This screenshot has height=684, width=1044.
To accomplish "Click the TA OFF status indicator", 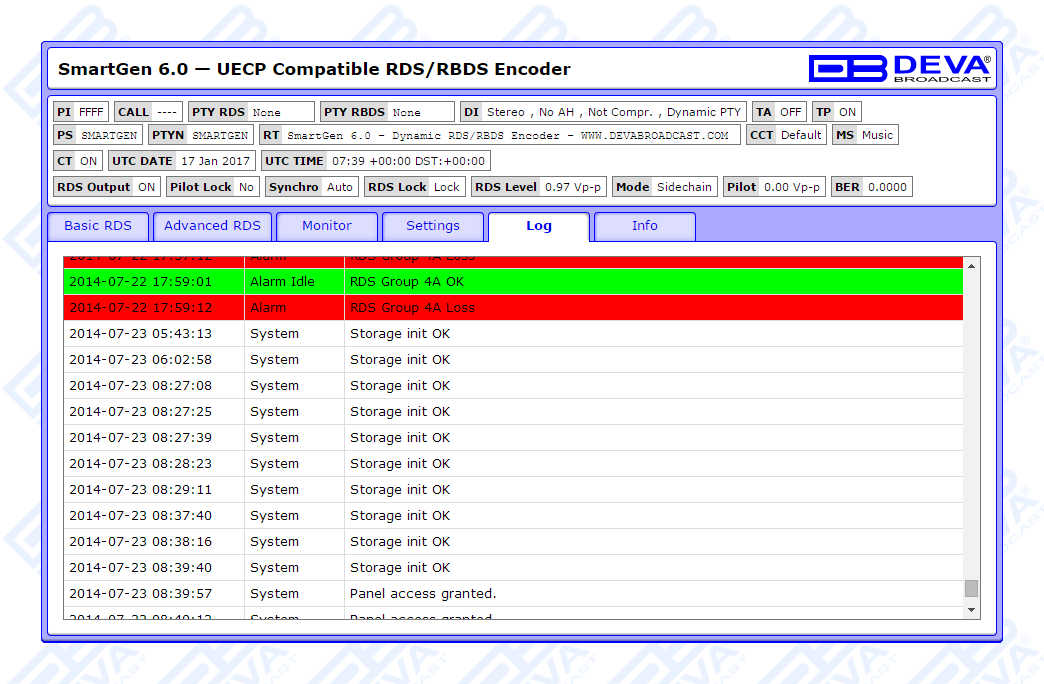I will click(x=779, y=112).
